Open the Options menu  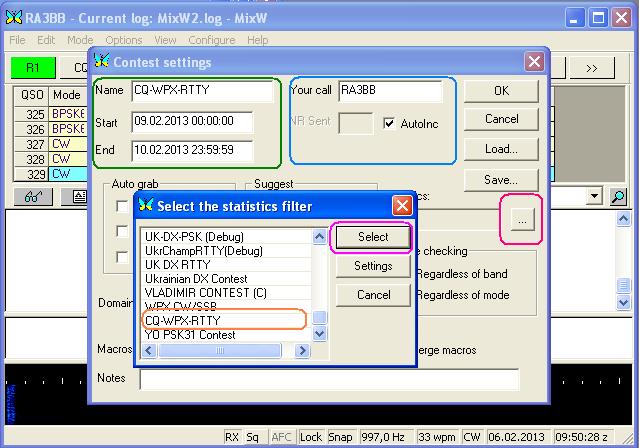[x=123, y=40]
